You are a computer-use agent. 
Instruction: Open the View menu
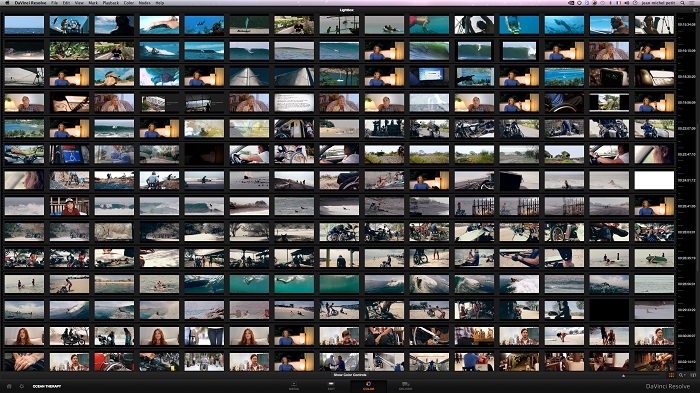pos(79,3)
